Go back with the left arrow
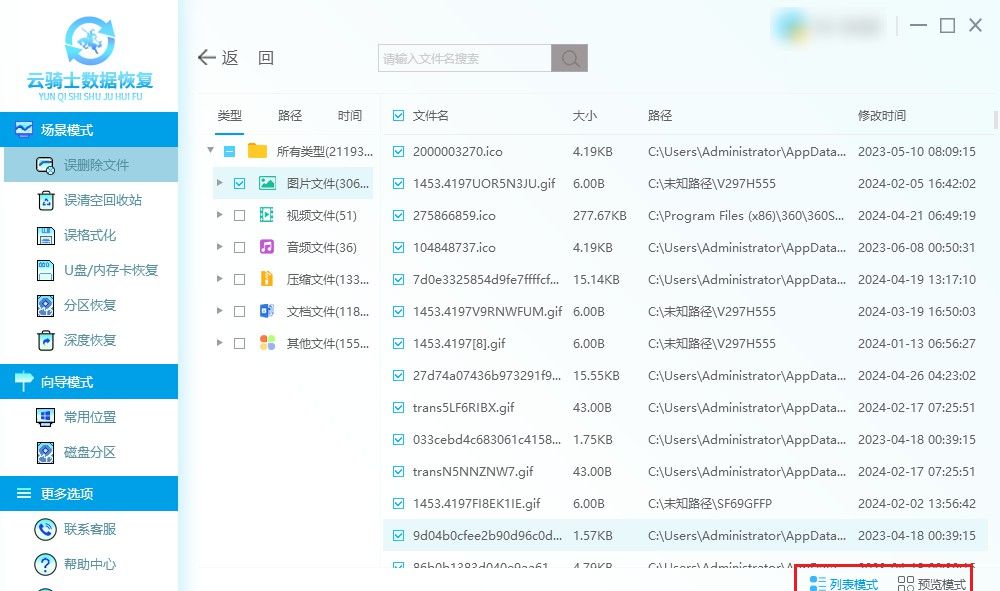1000x591 pixels. [207, 58]
